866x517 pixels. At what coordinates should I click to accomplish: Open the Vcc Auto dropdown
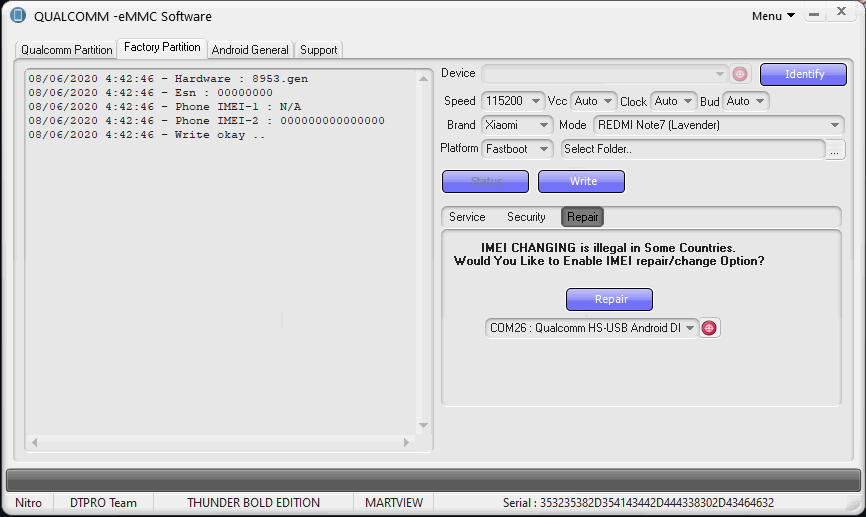(593, 101)
